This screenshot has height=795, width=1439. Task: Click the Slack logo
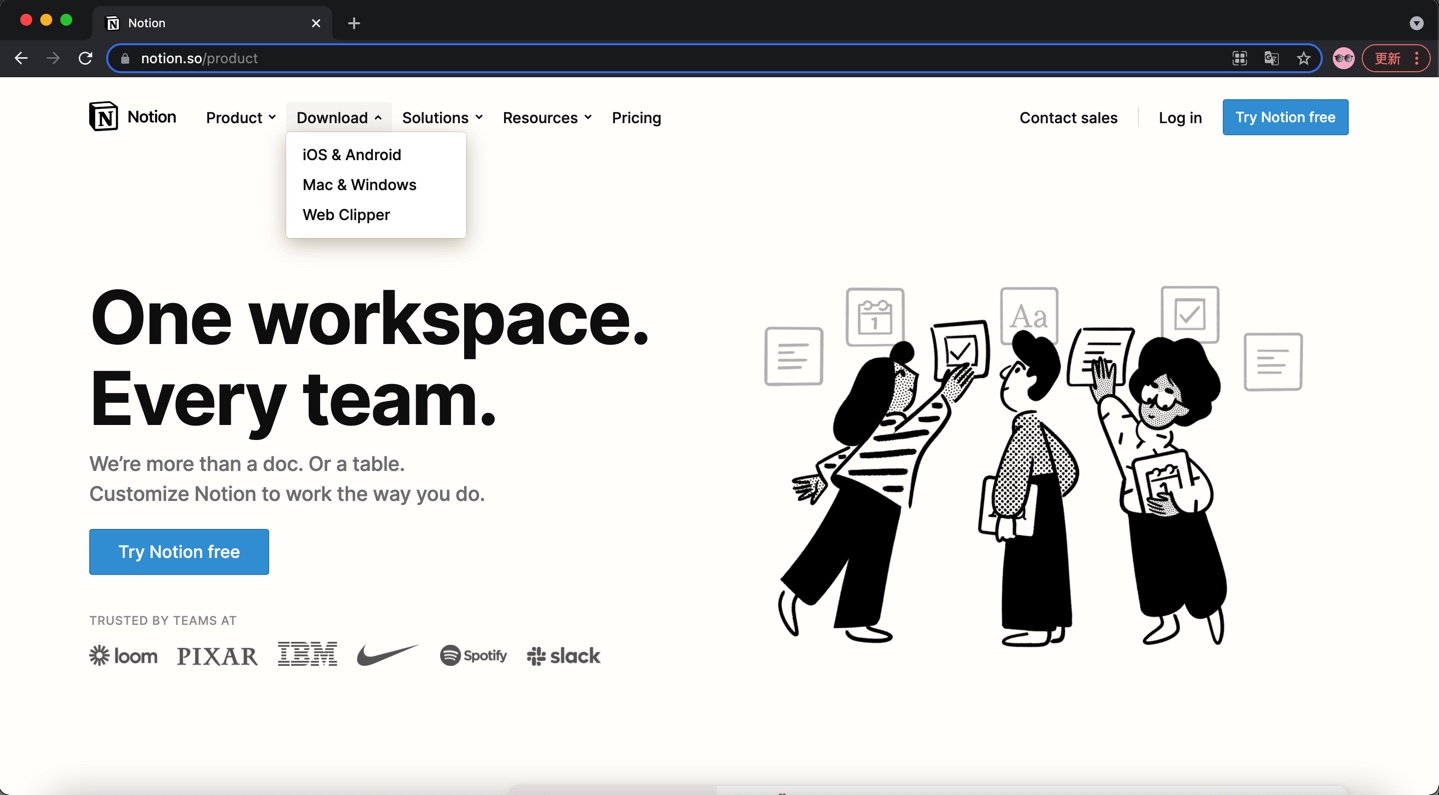(x=564, y=656)
